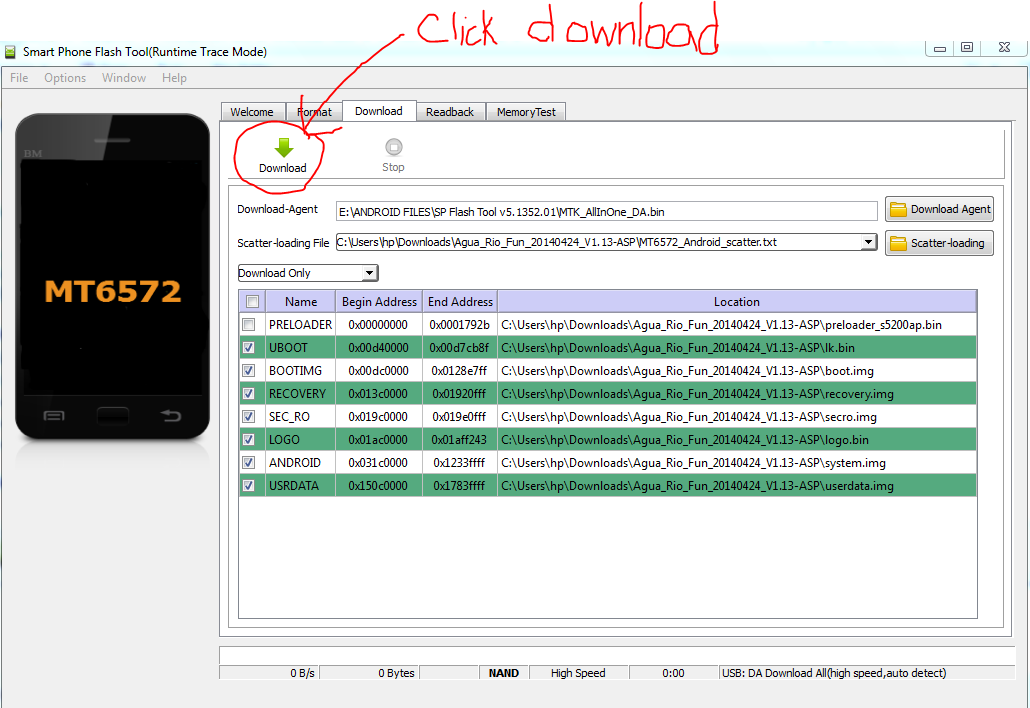Uncheck the LOGO checkbox
Screen dimensions: 1030x708
pos(248,439)
